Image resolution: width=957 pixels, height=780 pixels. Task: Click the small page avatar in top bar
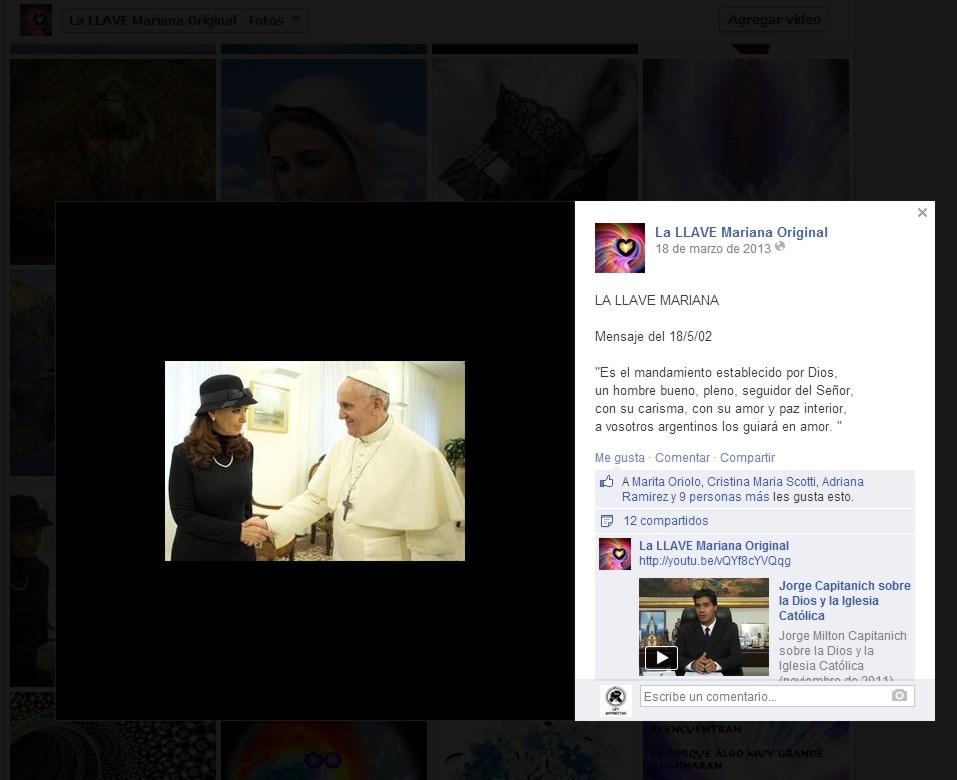(36, 20)
